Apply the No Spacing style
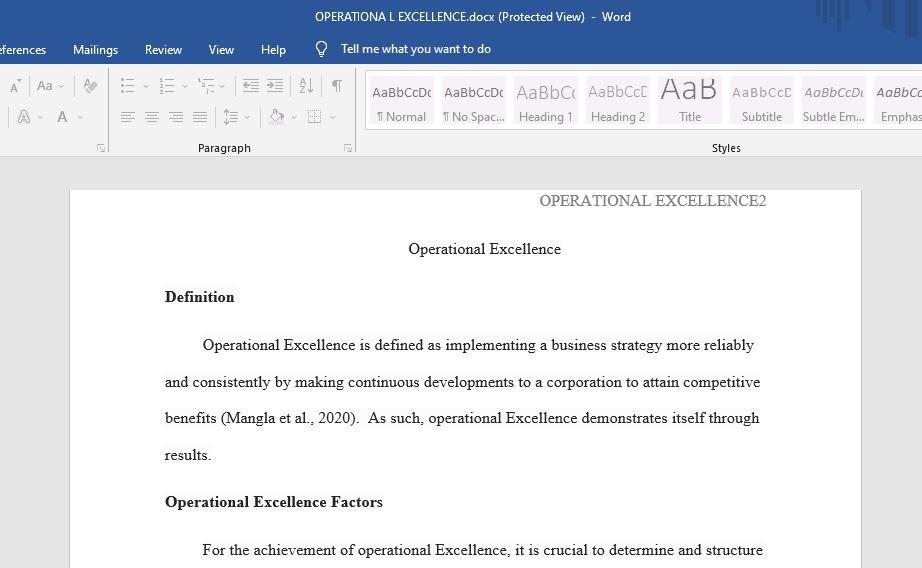 [x=474, y=100]
